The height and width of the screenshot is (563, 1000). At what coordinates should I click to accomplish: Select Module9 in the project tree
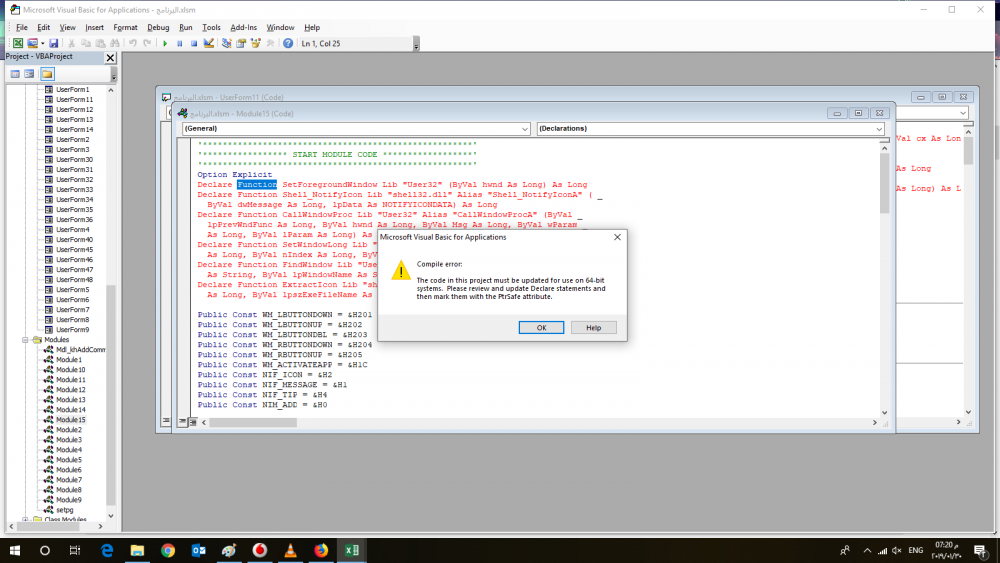click(68, 500)
